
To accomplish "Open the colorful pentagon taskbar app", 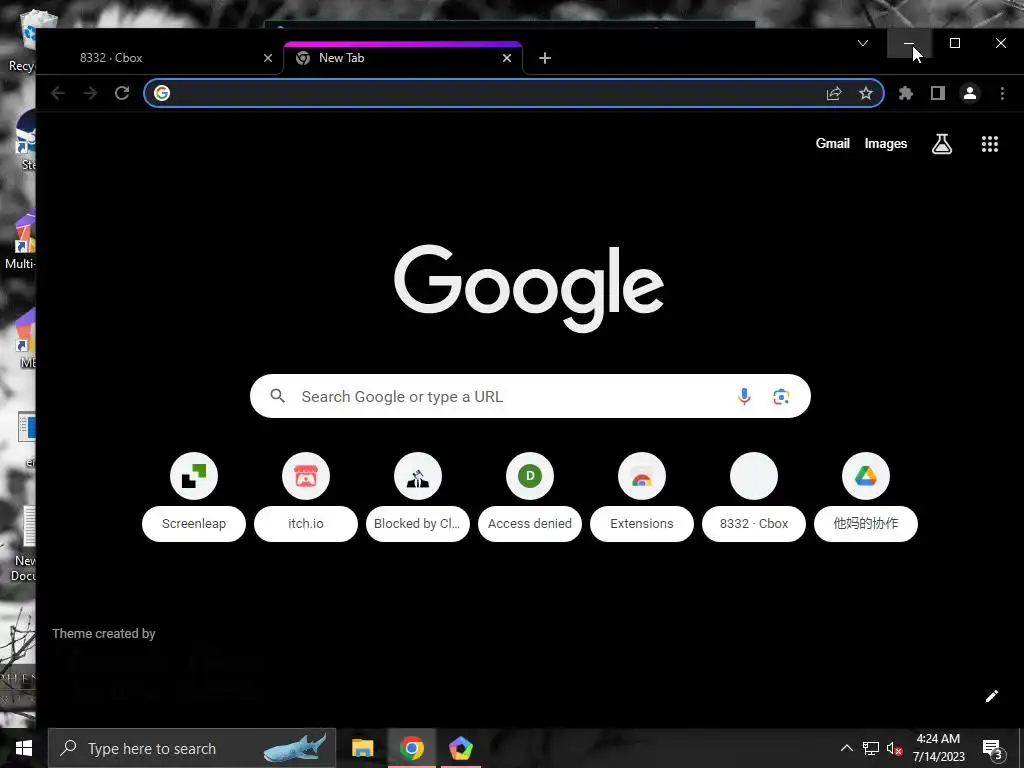I will (x=460, y=748).
